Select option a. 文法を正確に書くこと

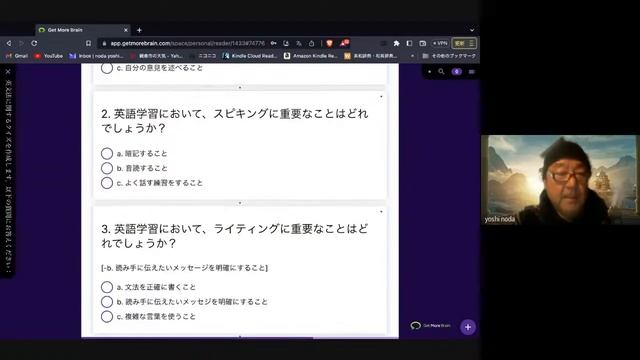(107, 287)
